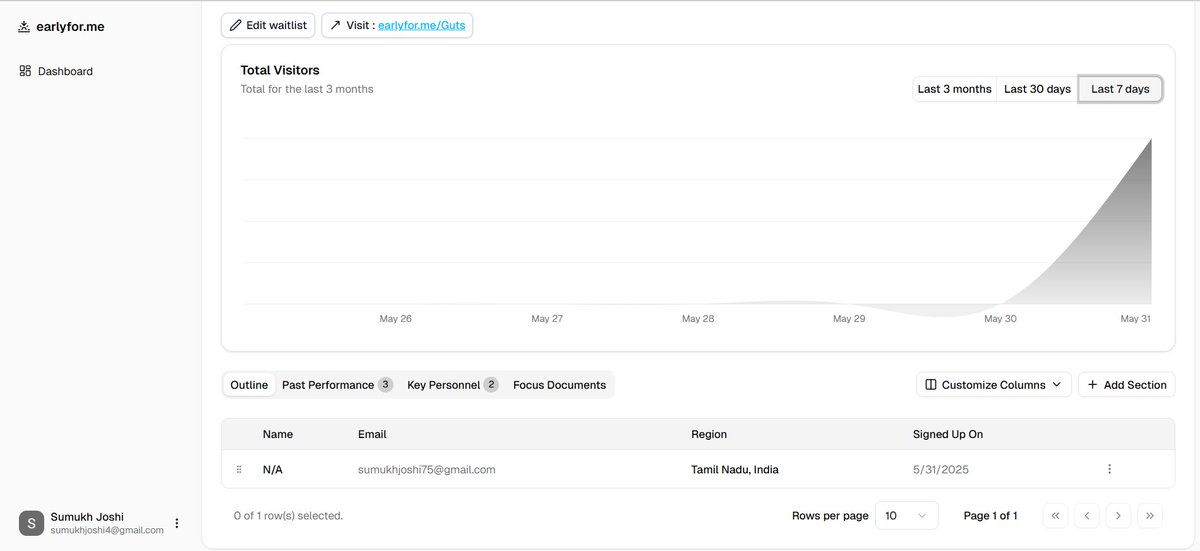Switch to the Focus Documents tab
Screen dimensions: 1200x551
click(559, 385)
